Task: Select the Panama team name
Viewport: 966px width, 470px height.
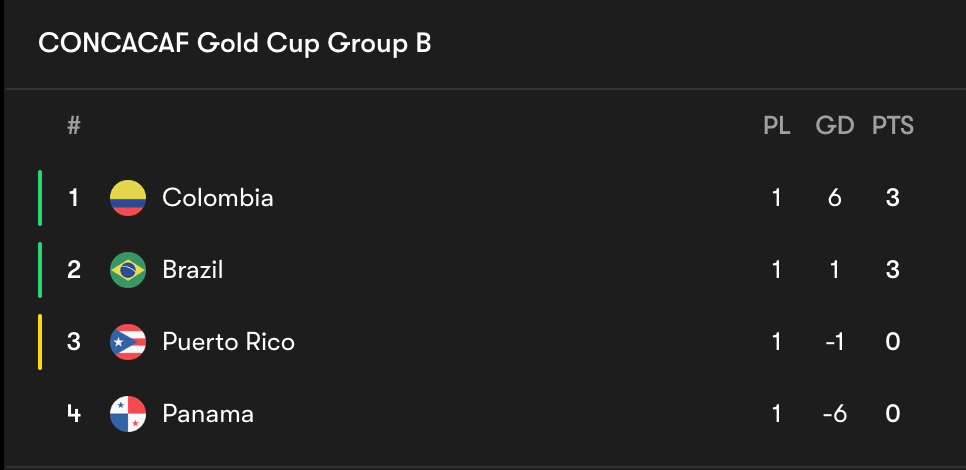Action: coord(208,414)
